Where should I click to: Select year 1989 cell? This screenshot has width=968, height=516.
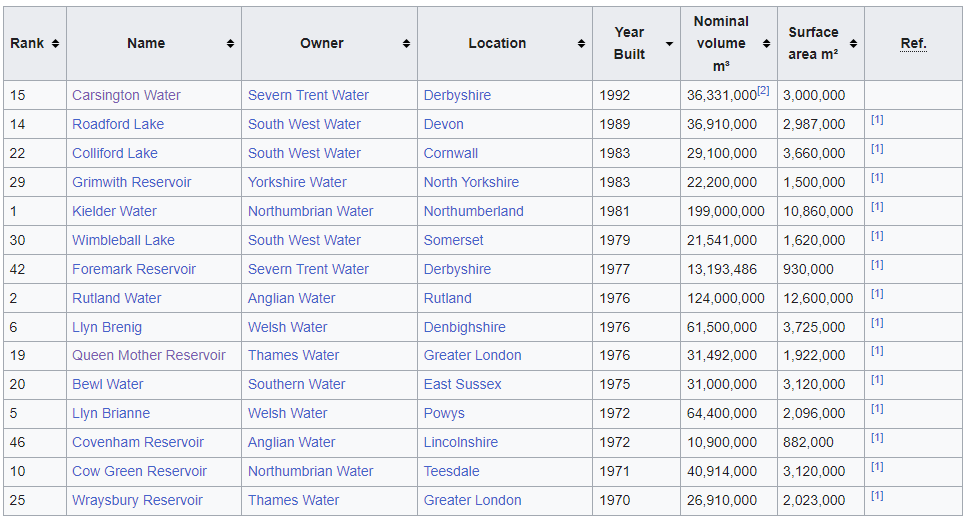[x=636, y=124]
